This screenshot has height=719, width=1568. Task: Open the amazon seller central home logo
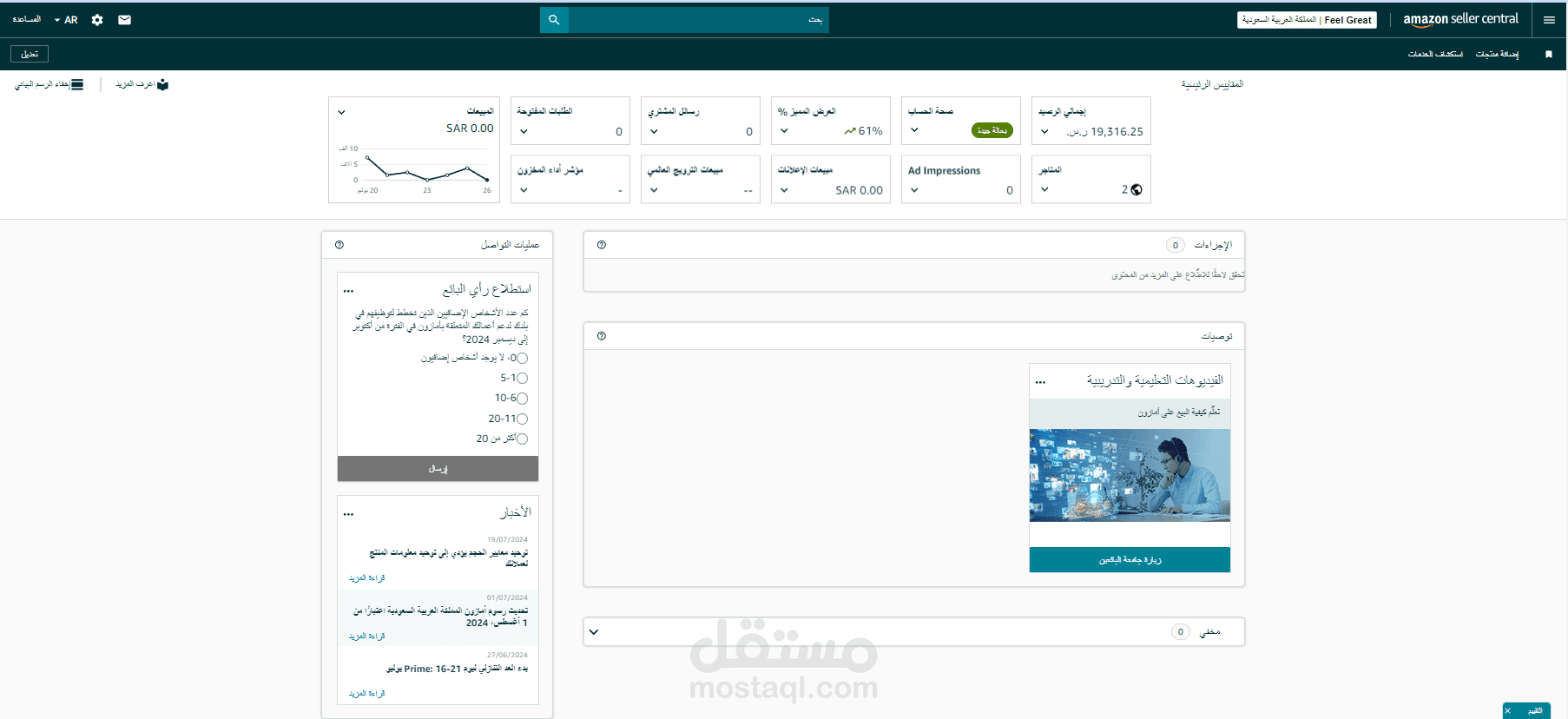(x=1460, y=19)
